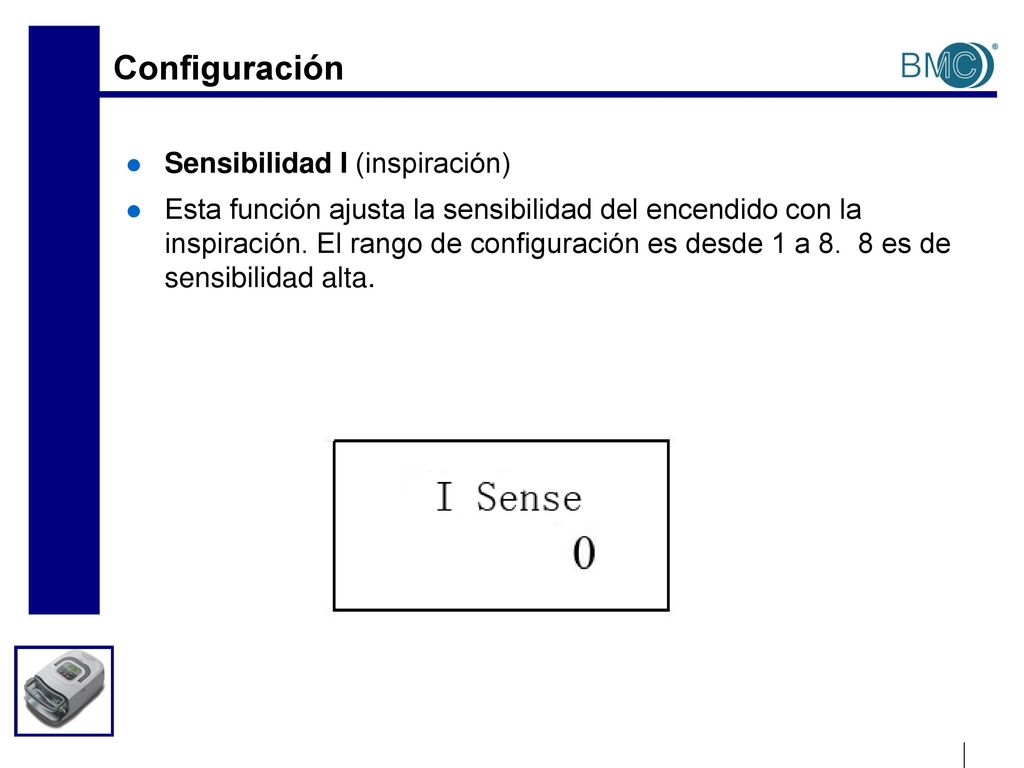The height and width of the screenshot is (768, 1024).
Task: Click the BMC logo
Action: (948, 65)
